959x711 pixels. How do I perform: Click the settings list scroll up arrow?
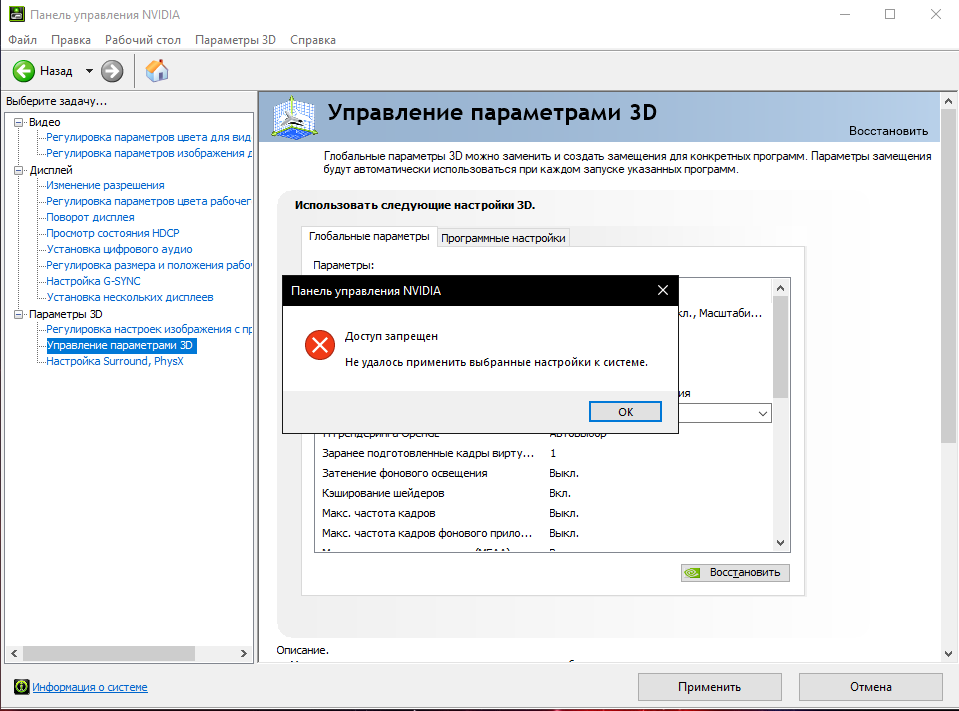click(780, 288)
